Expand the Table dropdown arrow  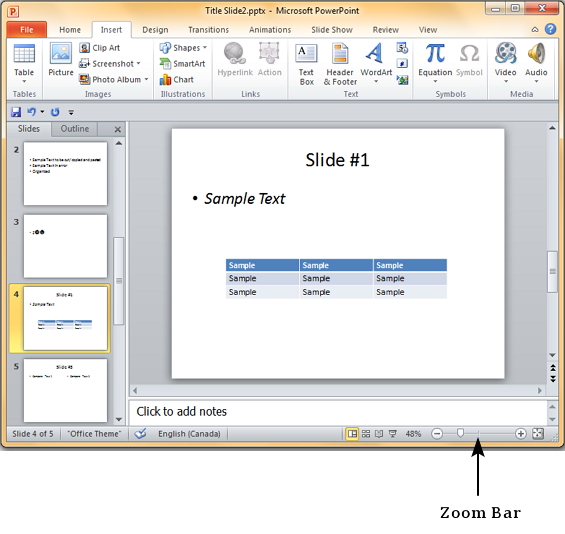[24, 82]
